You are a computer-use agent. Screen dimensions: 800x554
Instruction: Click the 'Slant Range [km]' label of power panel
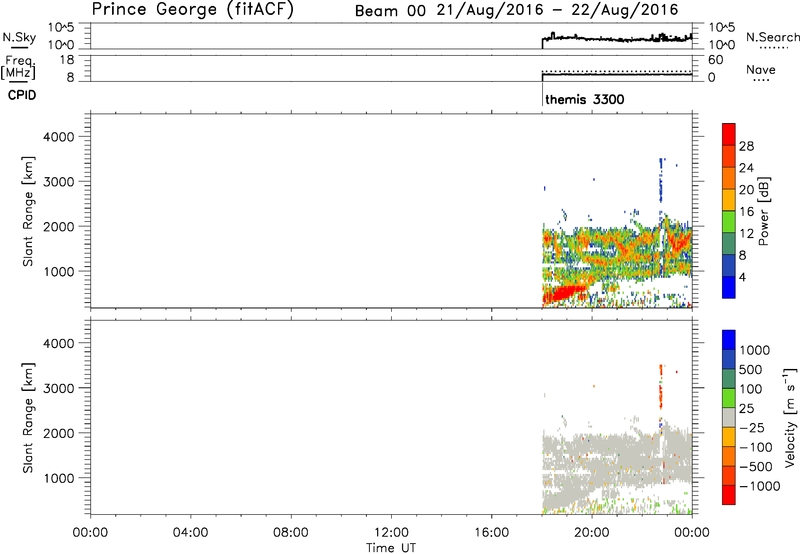pos(28,211)
